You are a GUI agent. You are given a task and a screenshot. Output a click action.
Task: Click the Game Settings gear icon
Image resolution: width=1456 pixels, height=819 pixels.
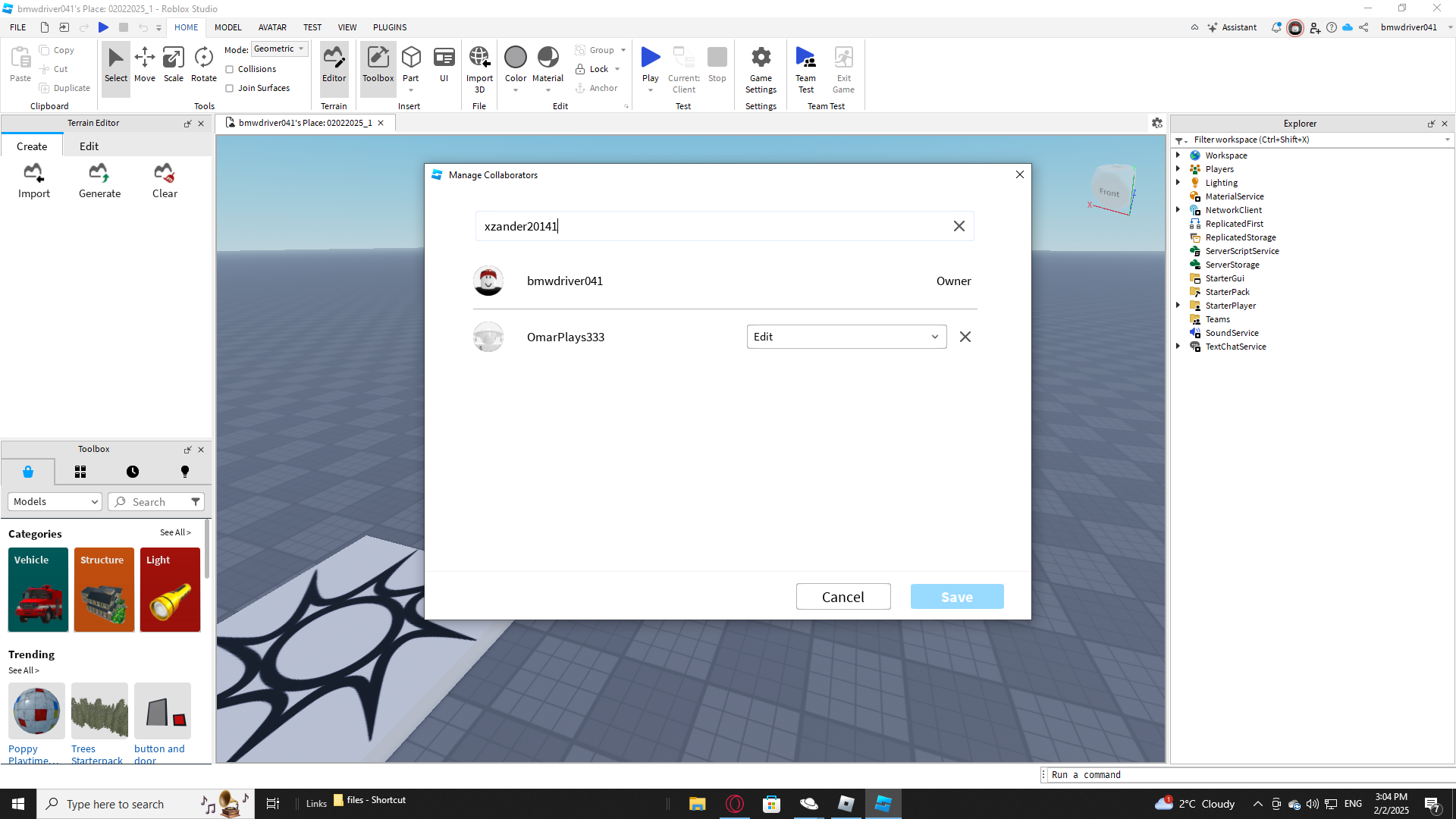click(x=761, y=58)
